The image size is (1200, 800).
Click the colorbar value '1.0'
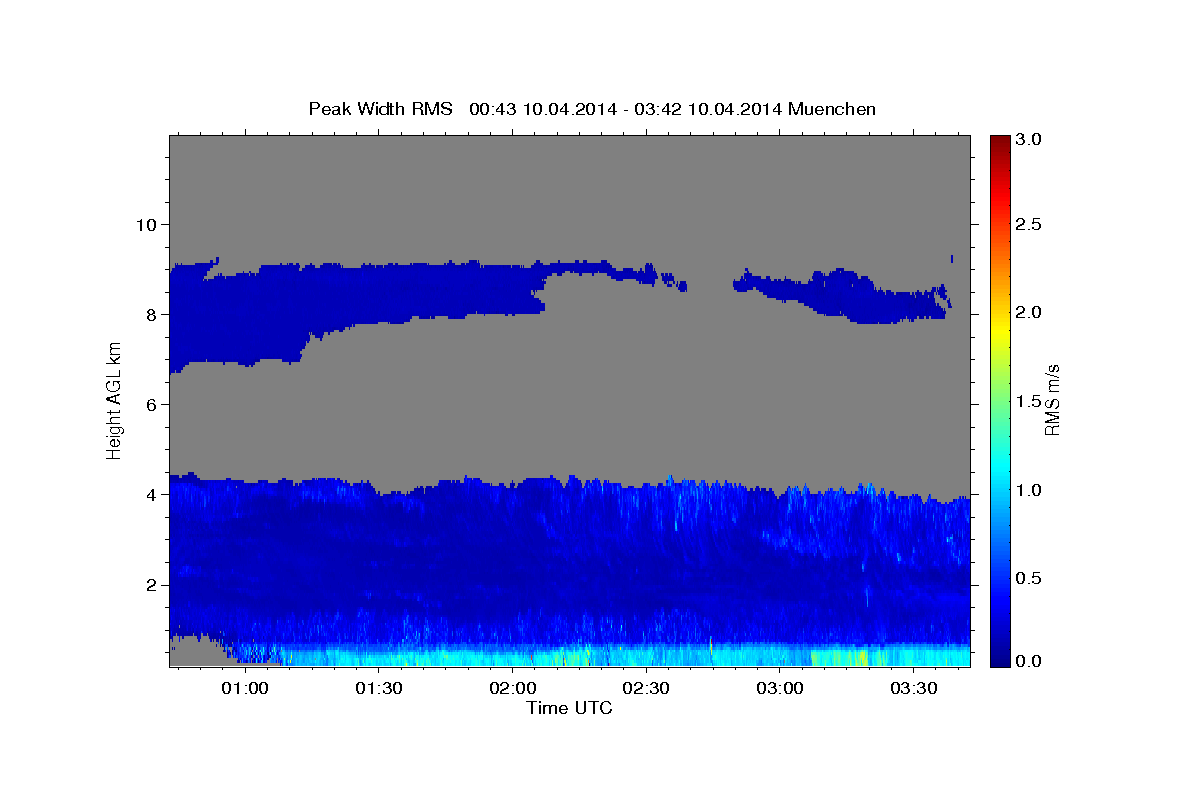coord(1029,490)
